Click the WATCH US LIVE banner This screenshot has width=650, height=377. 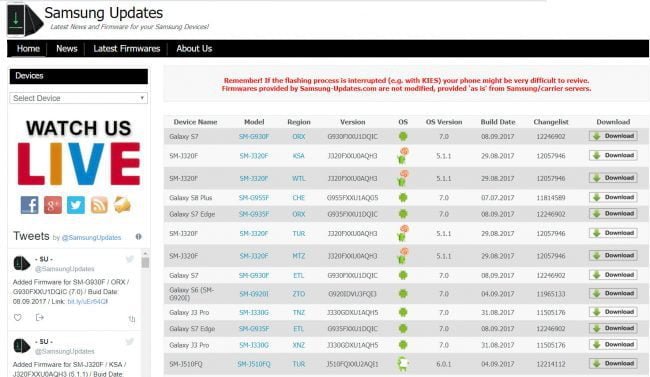click(78, 152)
